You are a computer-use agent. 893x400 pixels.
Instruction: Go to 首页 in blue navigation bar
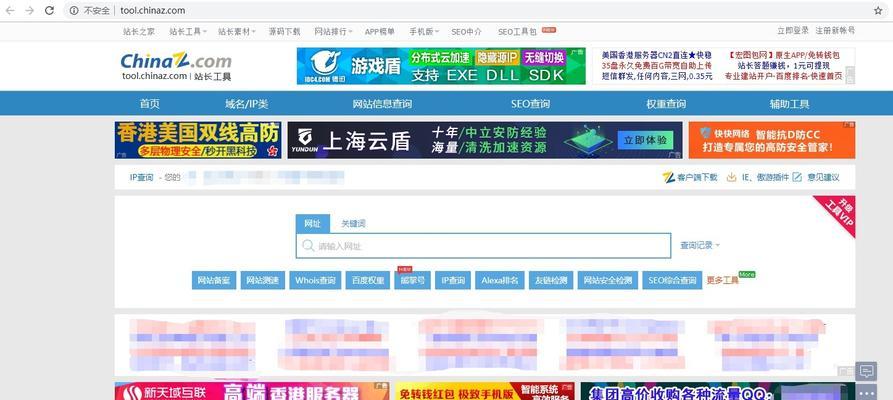point(150,104)
